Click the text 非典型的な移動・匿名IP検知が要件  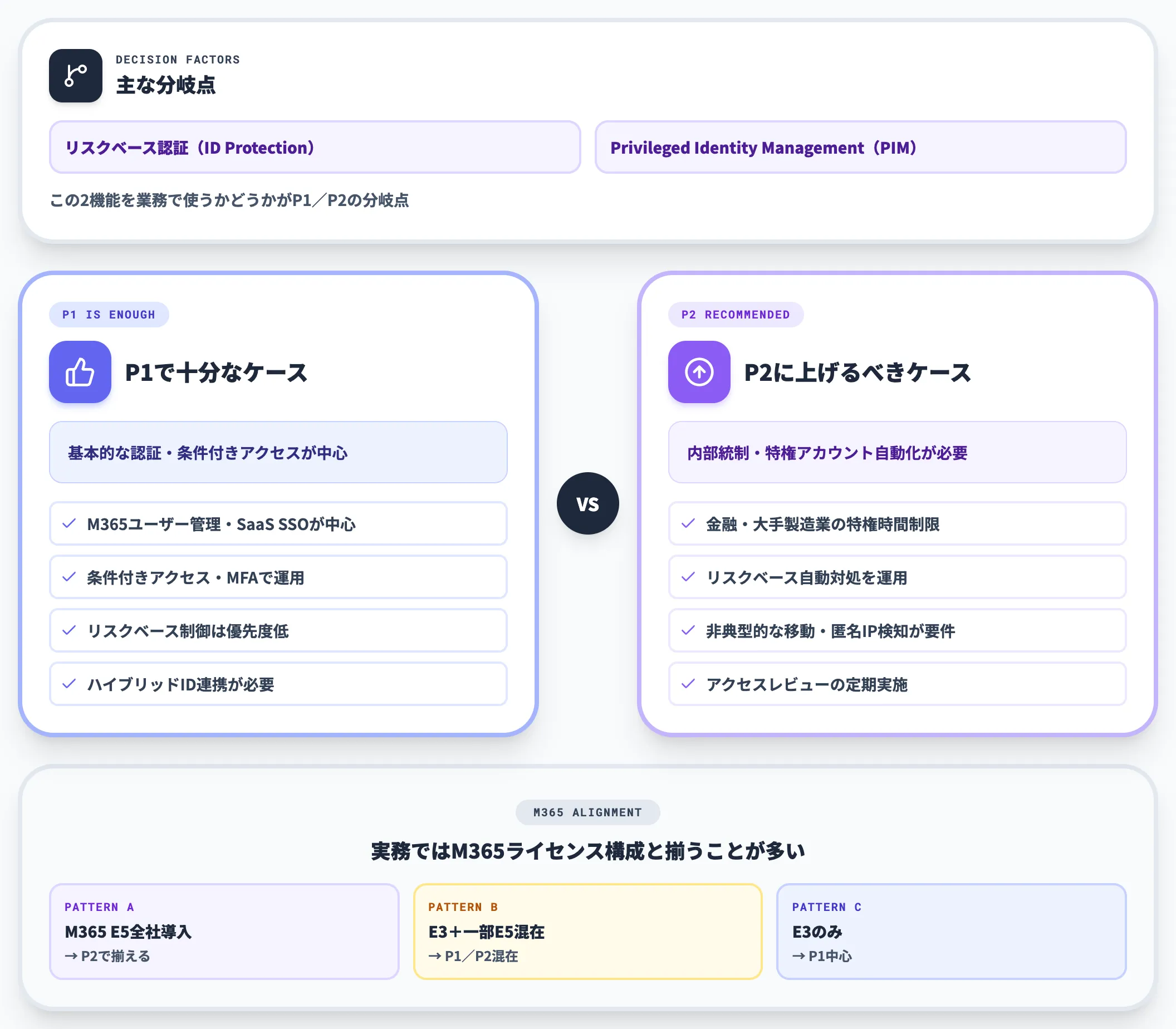pyautogui.click(x=830, y=631)
